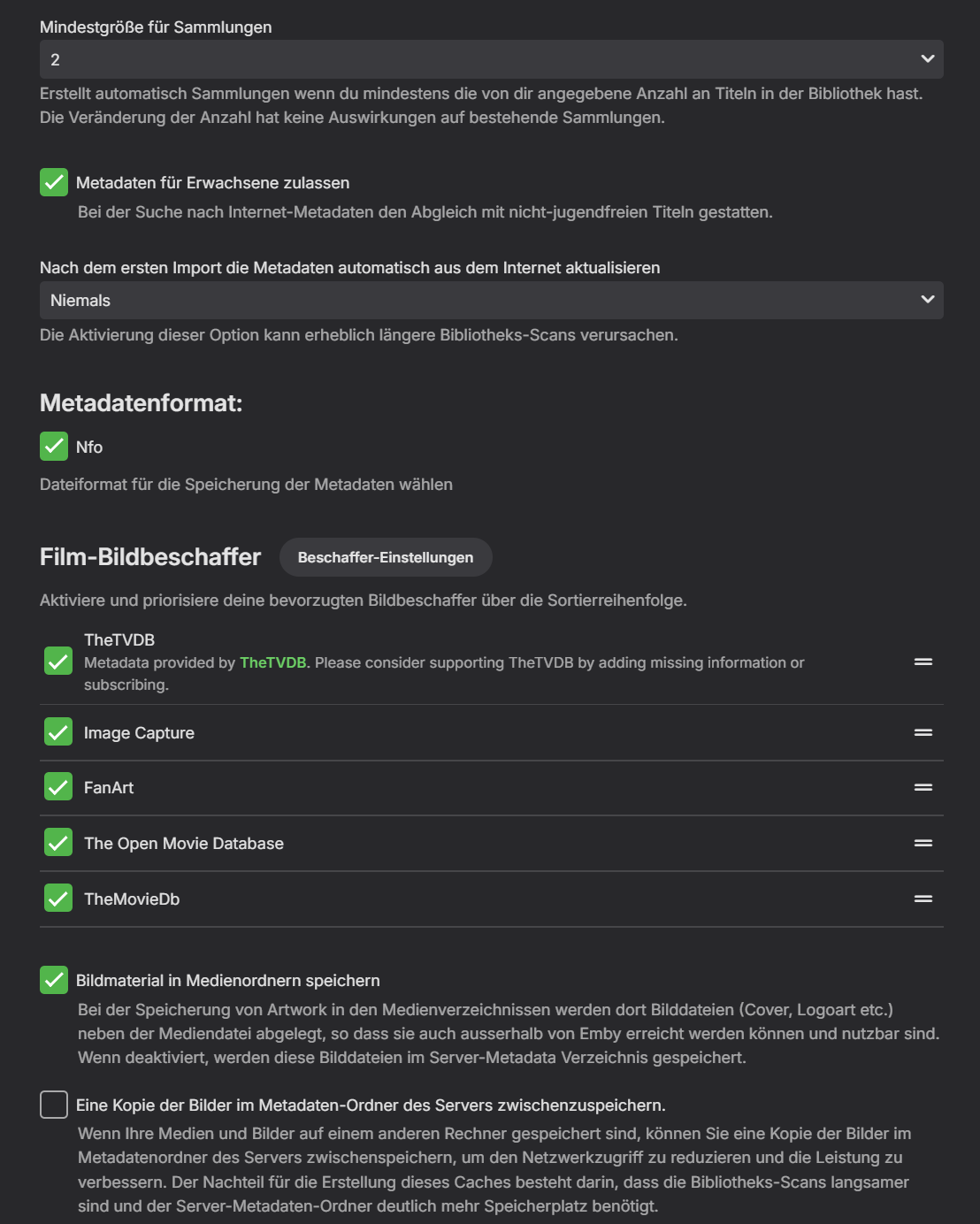Image resolution: width=980 pixels, height=1224 pixels.
Task: Disable The Open Movie Database provider
Action: [x=58, y=843]
